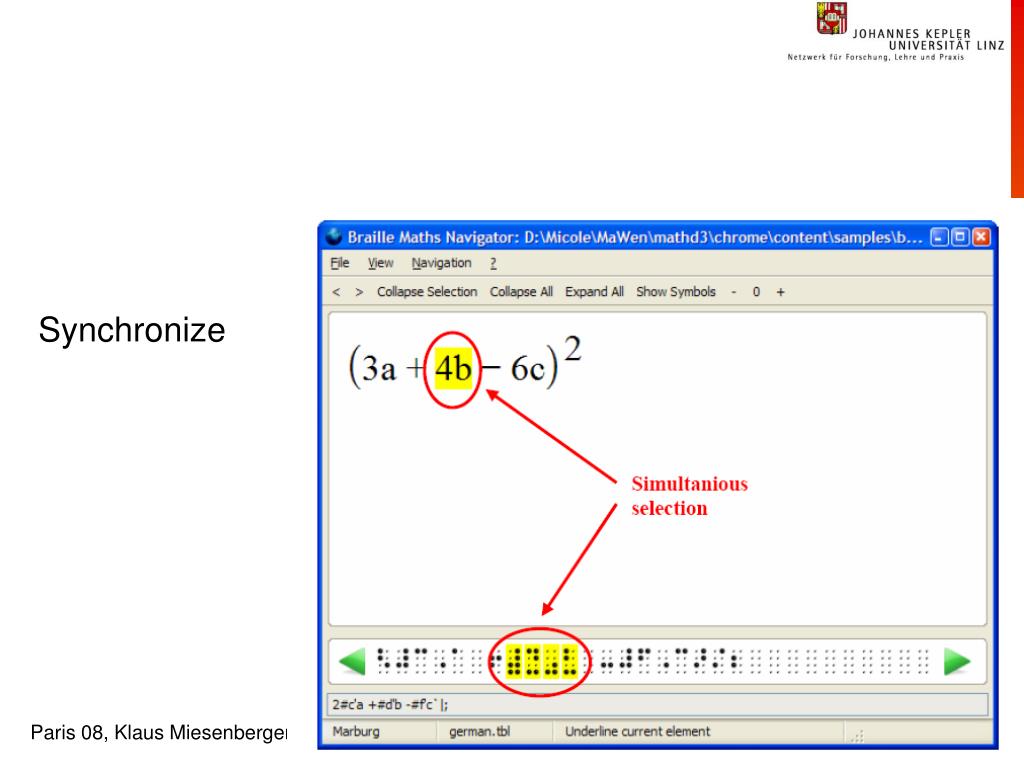1024x768 pixels.
Task: Click Collapse All in the toolbar
Action: point(521,292)
